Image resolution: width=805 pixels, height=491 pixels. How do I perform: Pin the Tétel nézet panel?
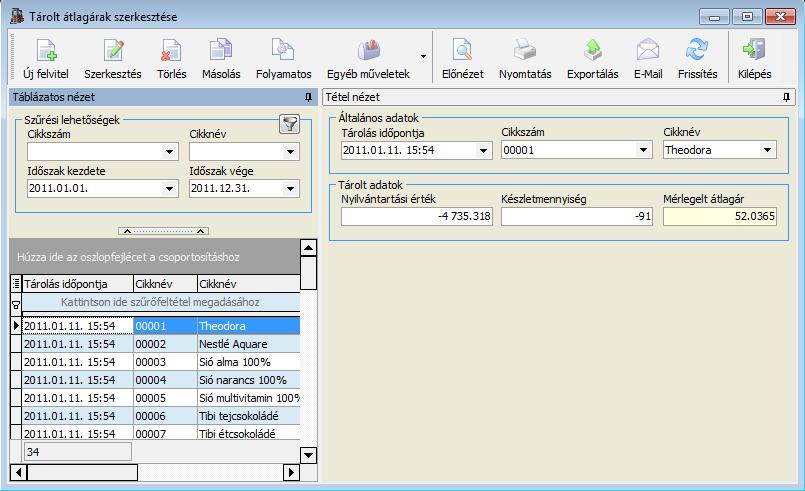coord(786,97)
